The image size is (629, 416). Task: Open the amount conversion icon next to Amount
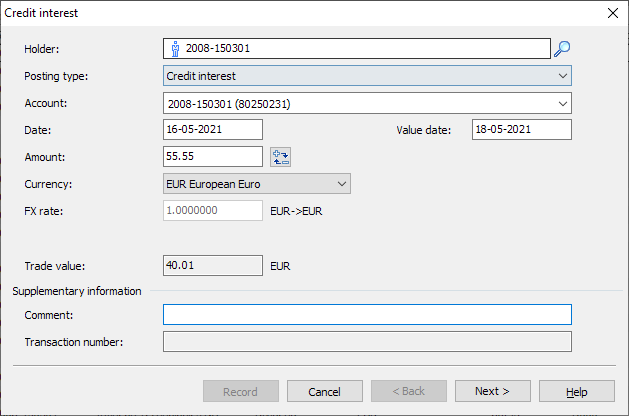coord(280,157)
